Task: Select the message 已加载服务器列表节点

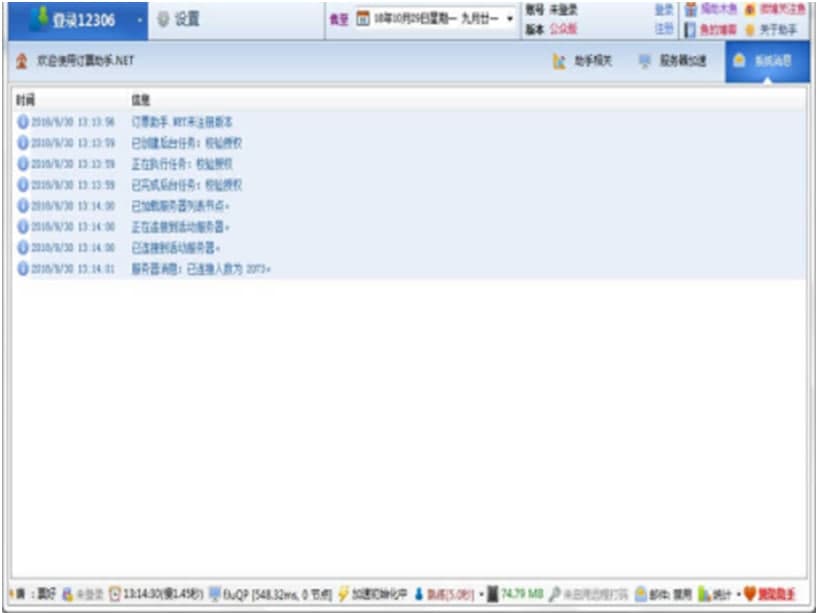Action: [x=180, y=206]
